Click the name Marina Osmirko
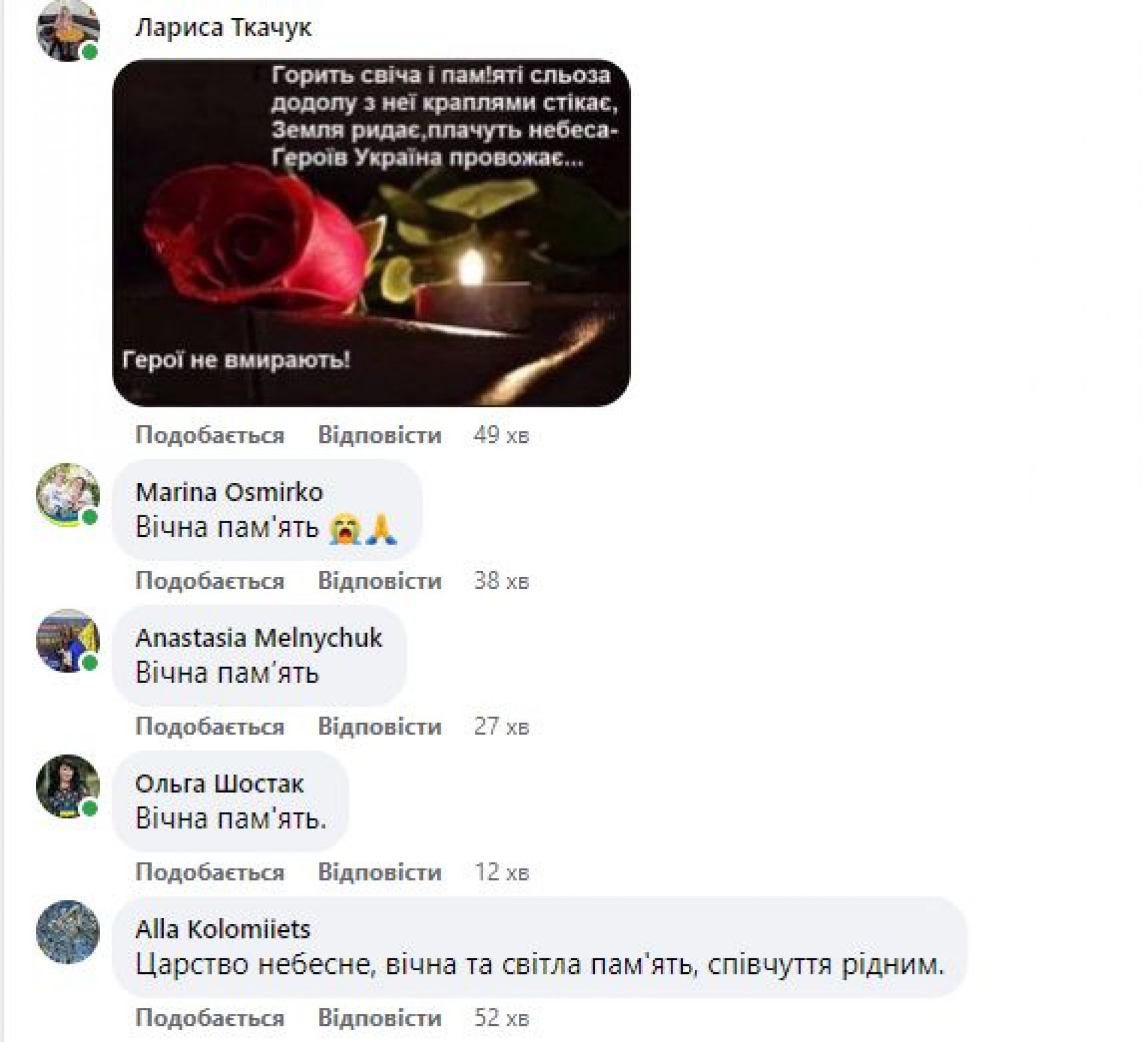 tap(229, 493)
